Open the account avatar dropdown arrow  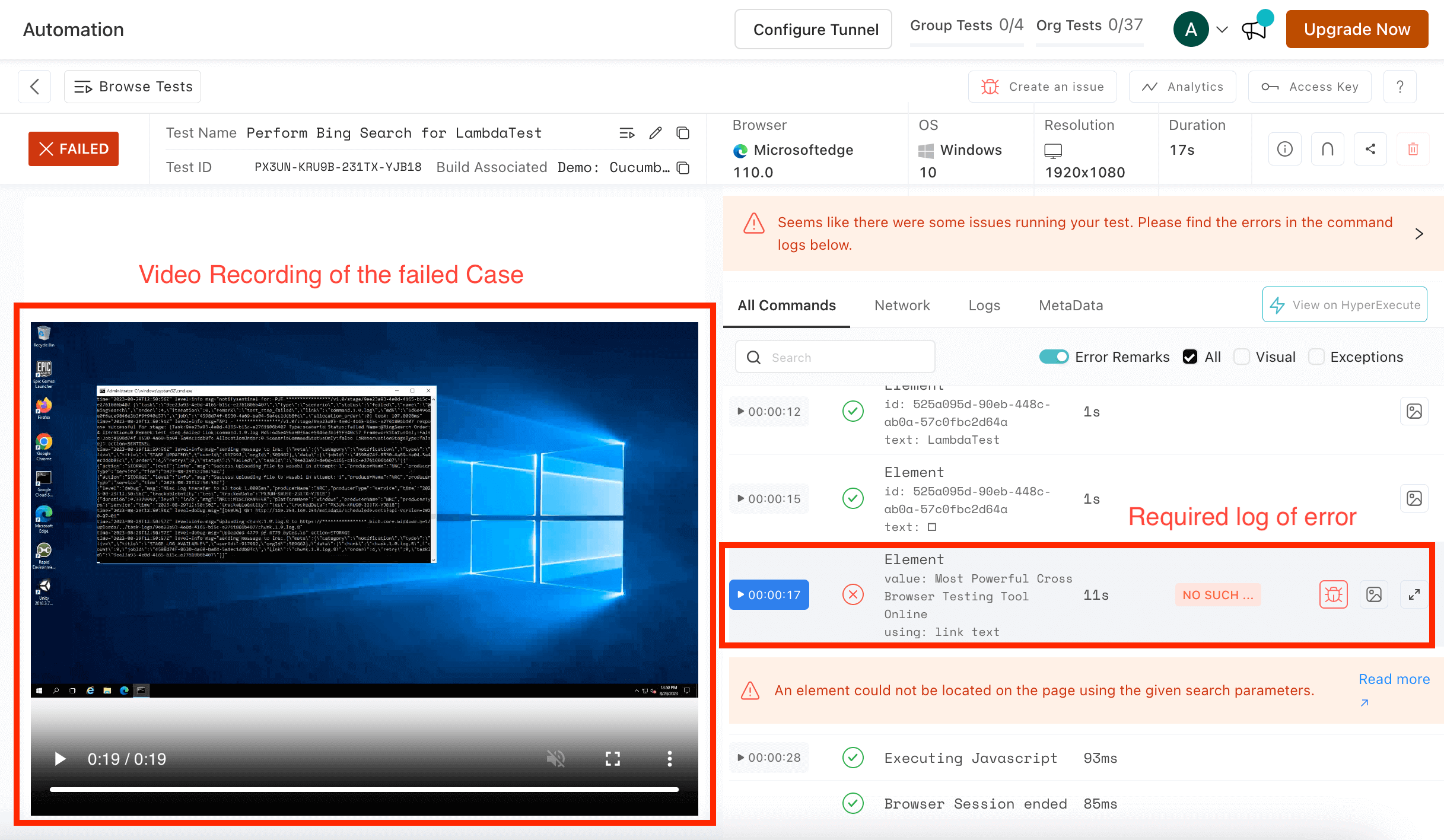1222,29
